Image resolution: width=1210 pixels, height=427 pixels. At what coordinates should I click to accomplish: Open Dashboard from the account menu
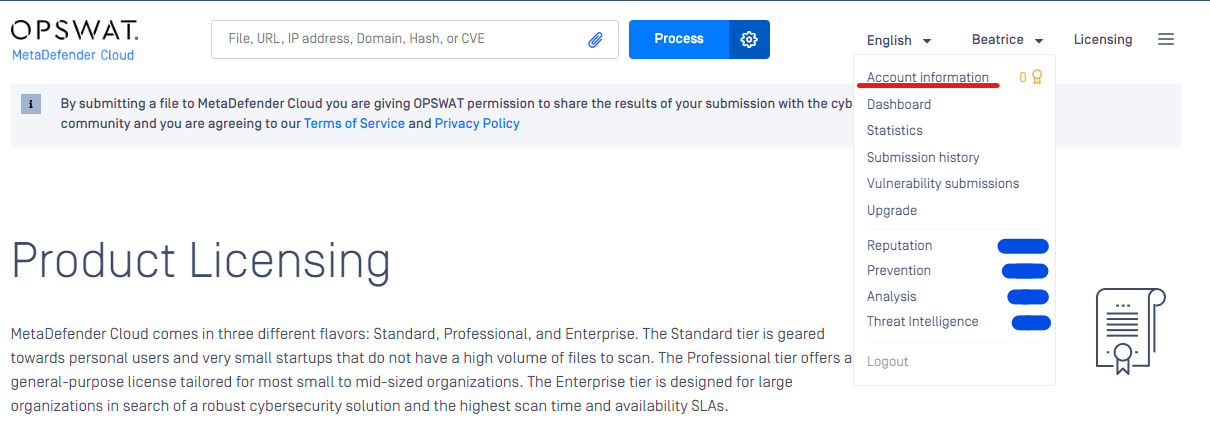pyautogui.click(x=899, y=104)
